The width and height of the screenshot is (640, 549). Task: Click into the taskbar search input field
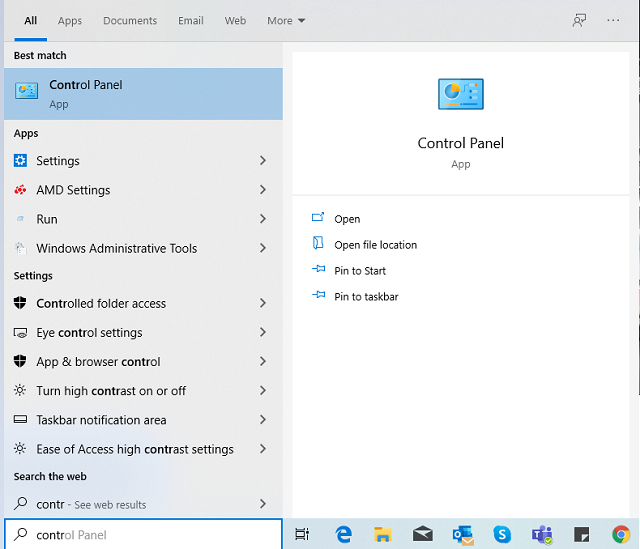pyautogui.click(x=143, y=534)
